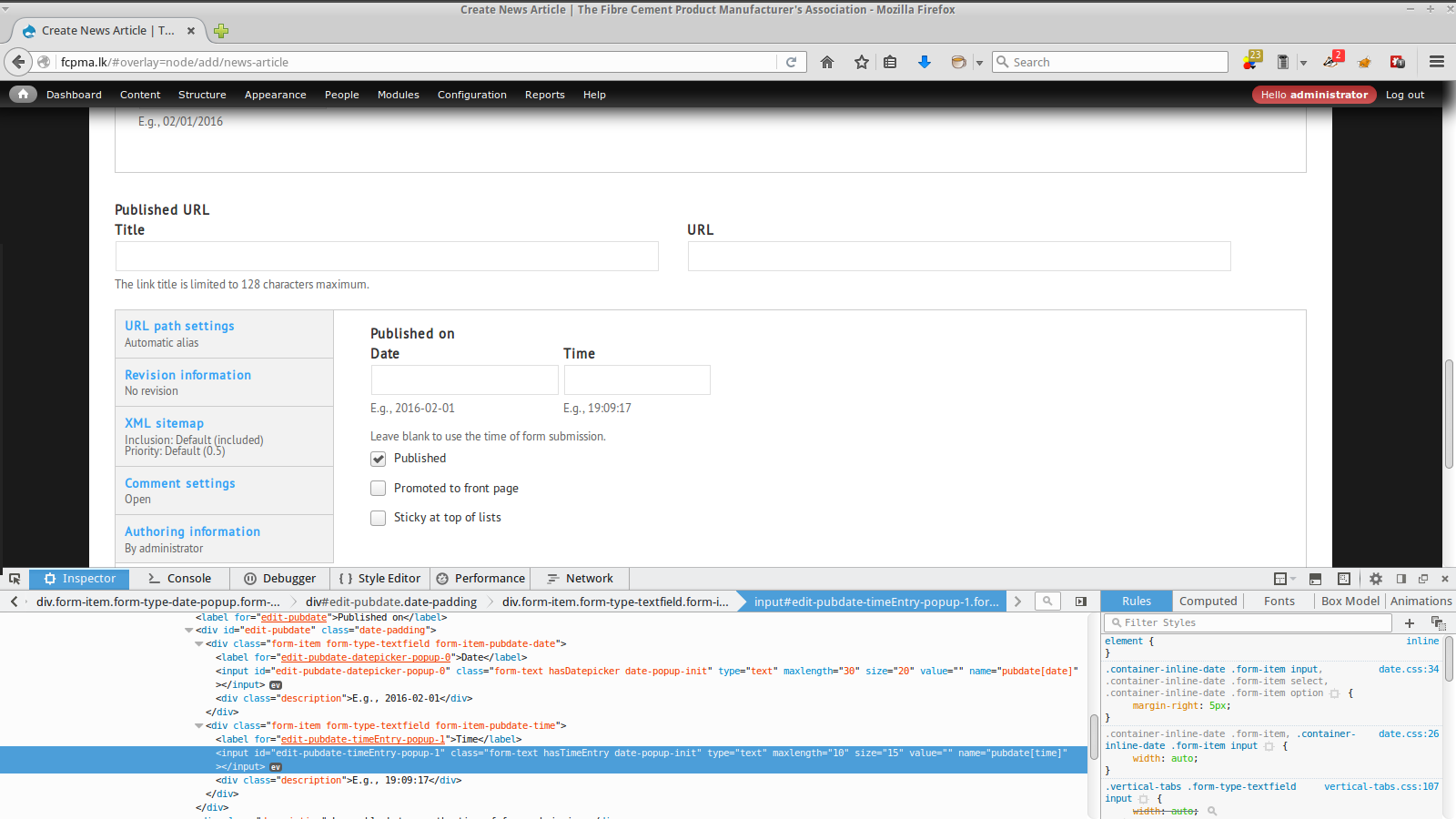1456x819 pixels.
Task: Toggle responsive design mode icon
Action: (1344, 579)
